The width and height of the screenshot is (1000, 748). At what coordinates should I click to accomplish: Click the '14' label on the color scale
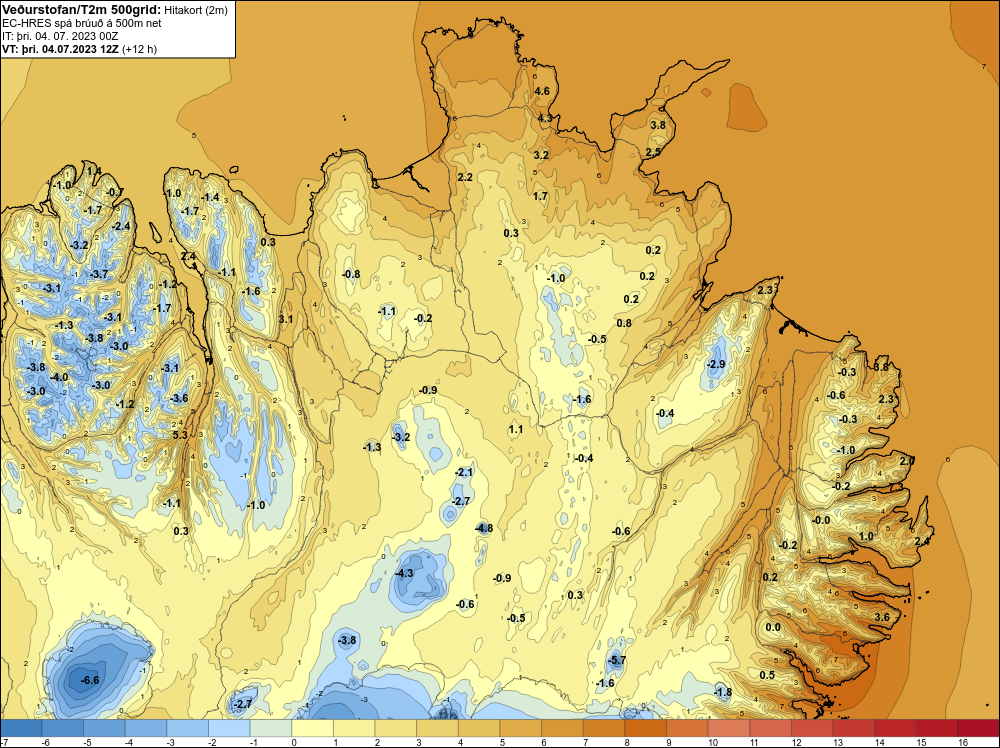click(x=879, y=742)
